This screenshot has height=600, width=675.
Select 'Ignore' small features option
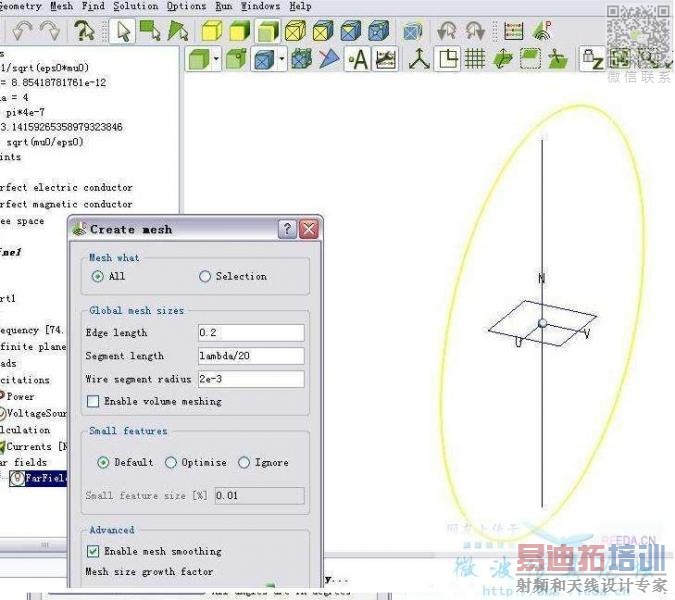tap(244, 463)
